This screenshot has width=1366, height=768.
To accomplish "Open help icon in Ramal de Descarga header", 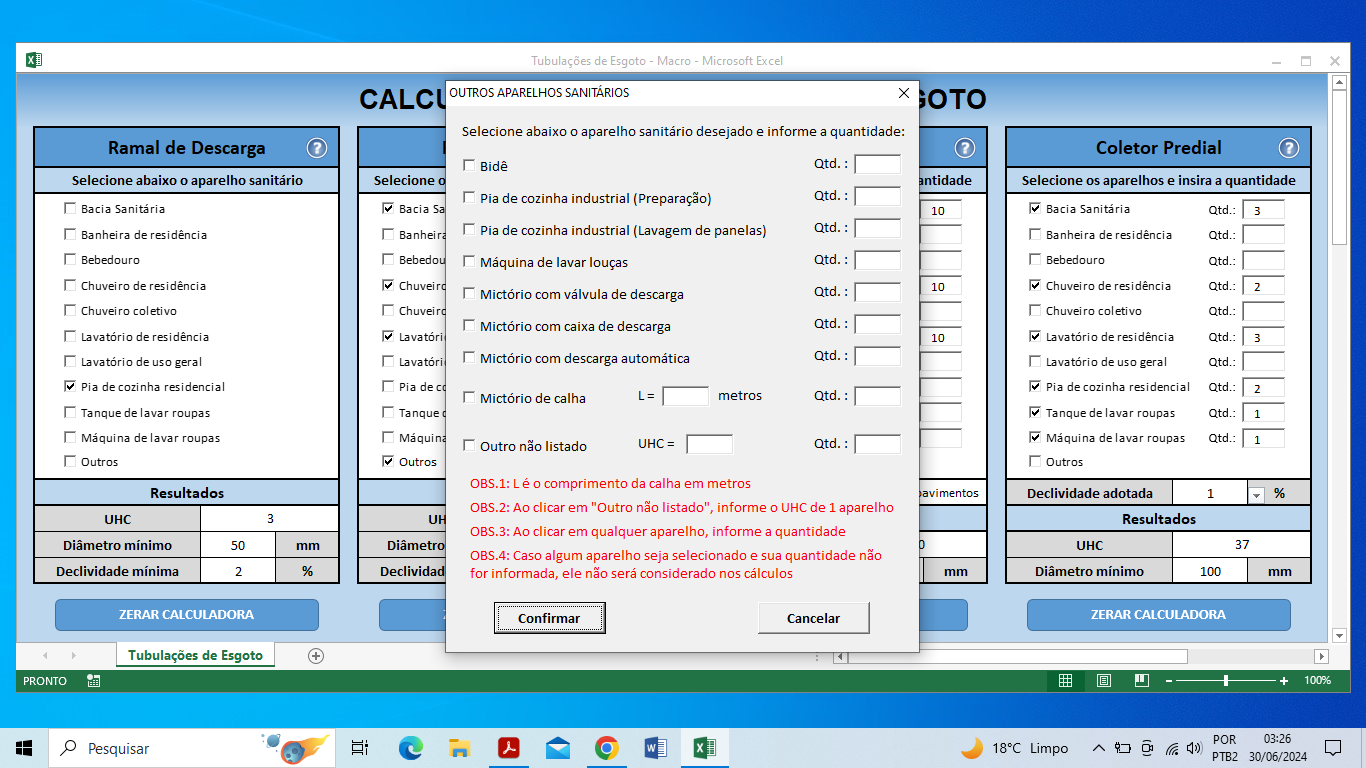I will coord(316,148).
